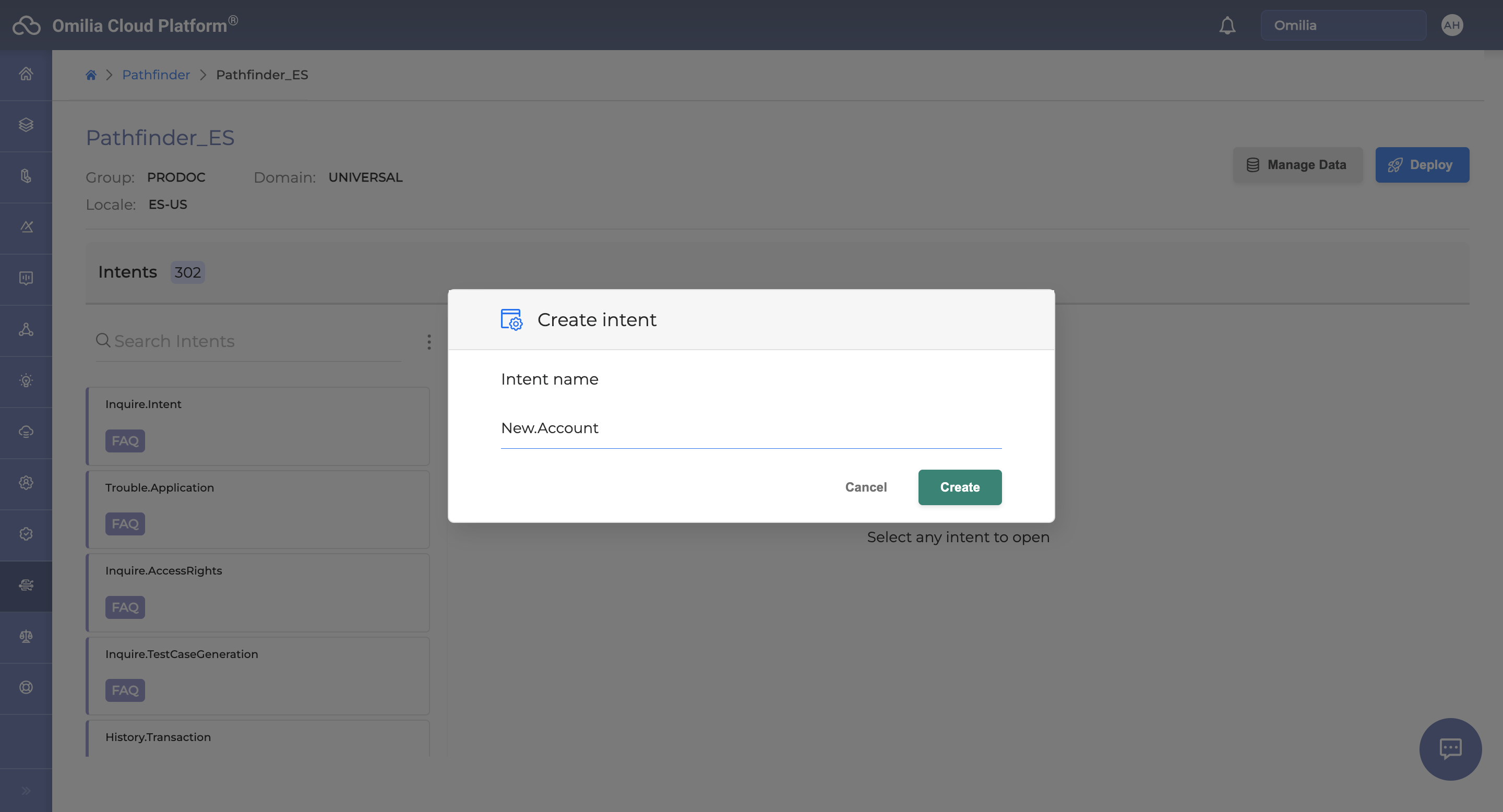Select the Inquire.Intent list item
1503x812 pixels.
click(x=258, y=426)
